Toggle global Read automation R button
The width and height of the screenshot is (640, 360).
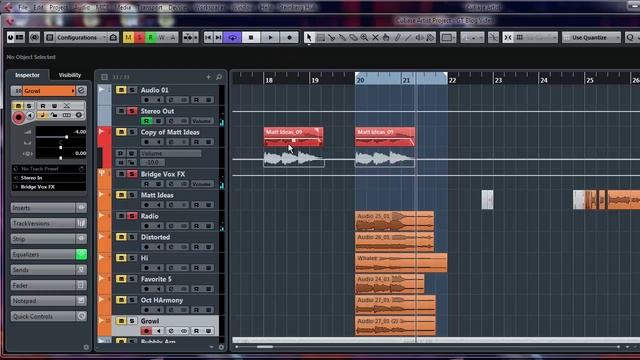coord(151,38)
